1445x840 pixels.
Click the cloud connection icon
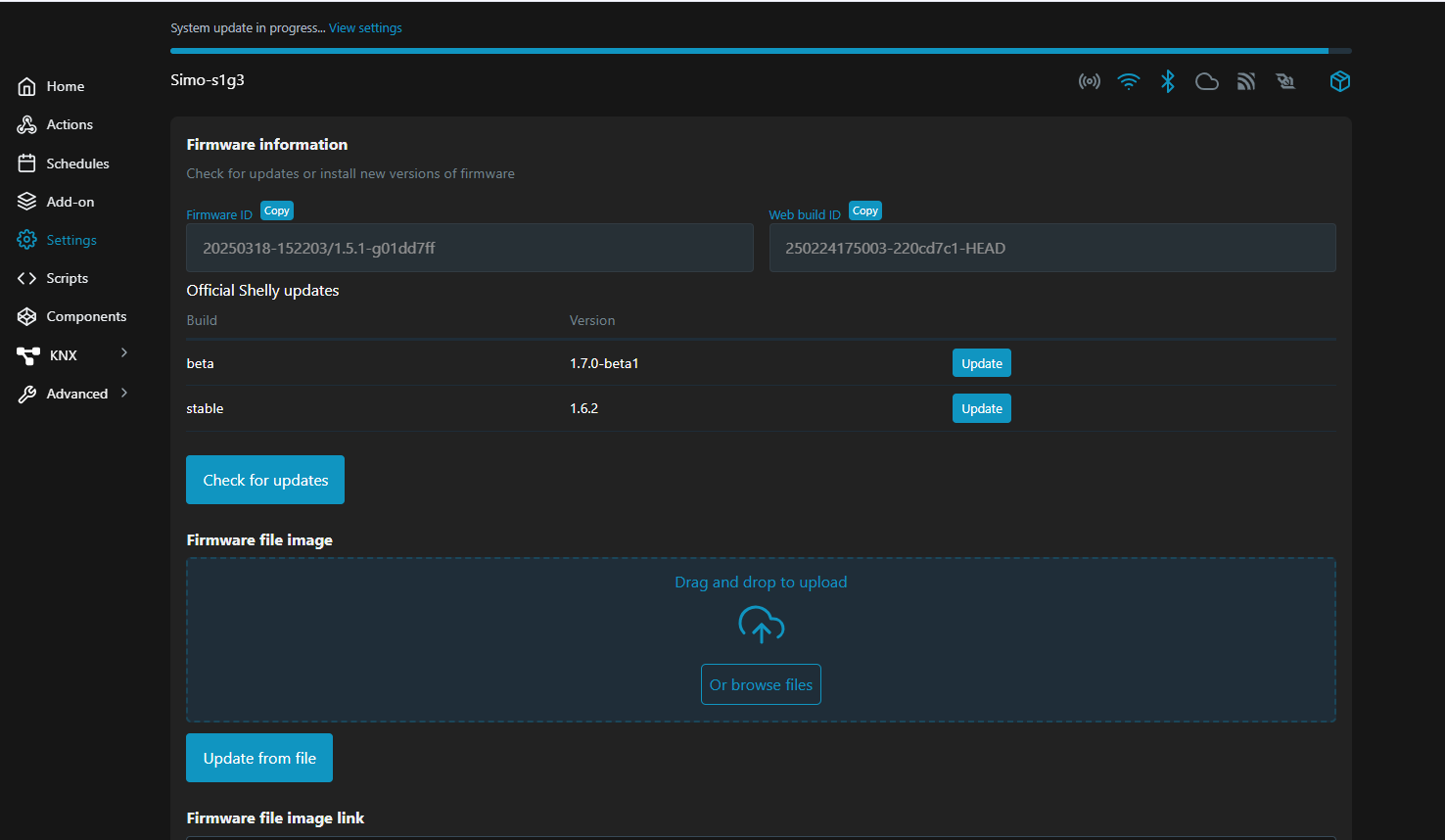click(x=1207, y=81)
